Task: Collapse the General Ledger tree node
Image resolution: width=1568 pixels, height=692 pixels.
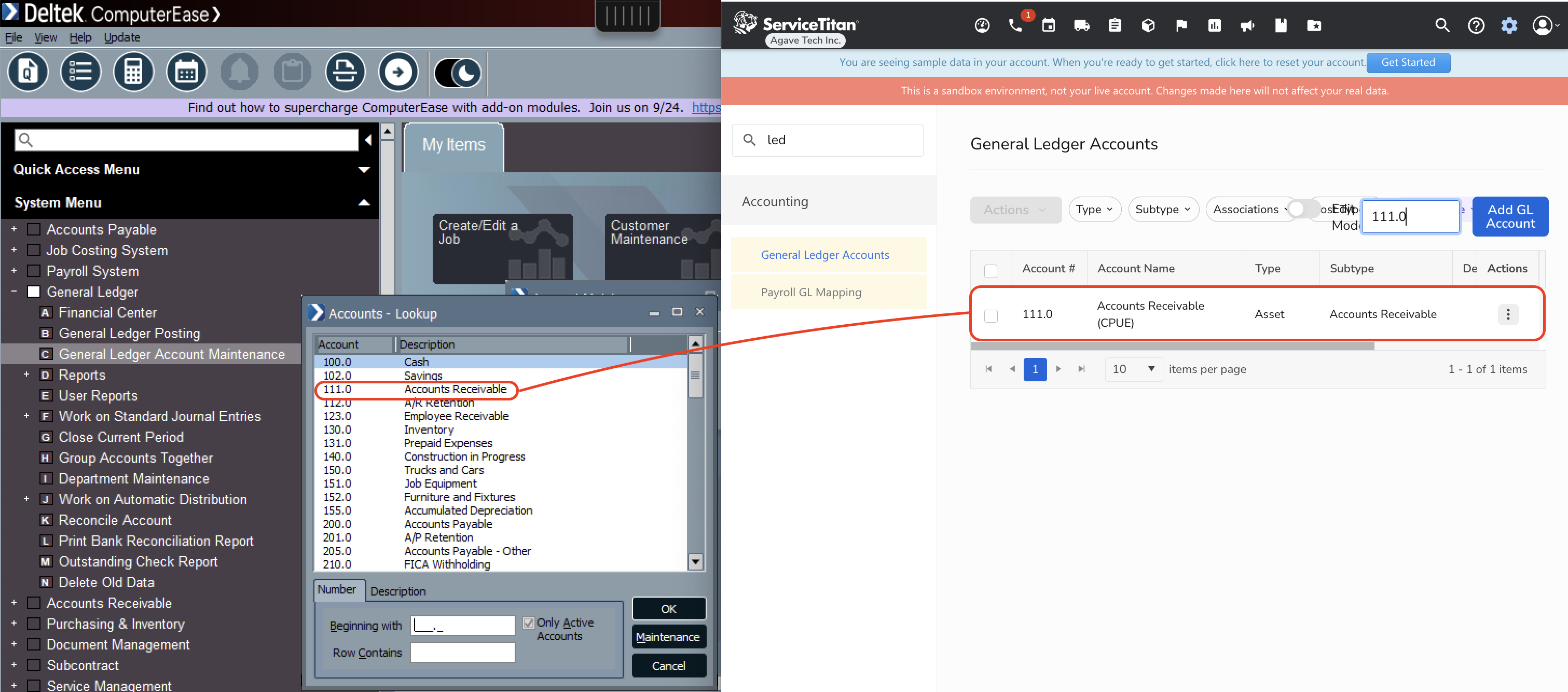Action: (x=13, y=292)
